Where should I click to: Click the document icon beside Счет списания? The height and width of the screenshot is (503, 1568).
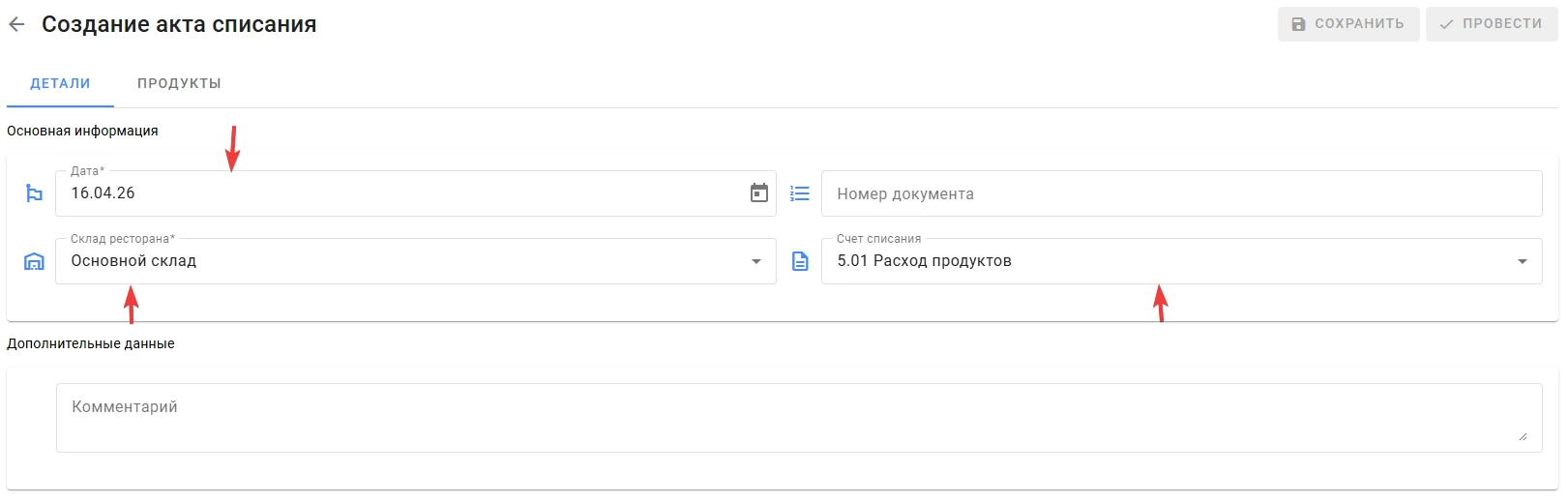pos(800,261)
